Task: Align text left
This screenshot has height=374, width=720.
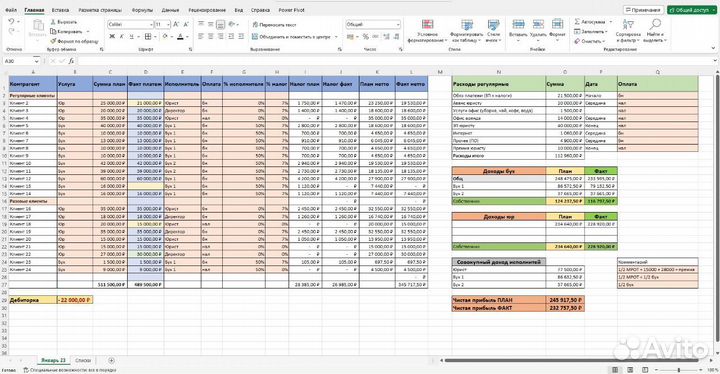Action: tap(201, 36)
